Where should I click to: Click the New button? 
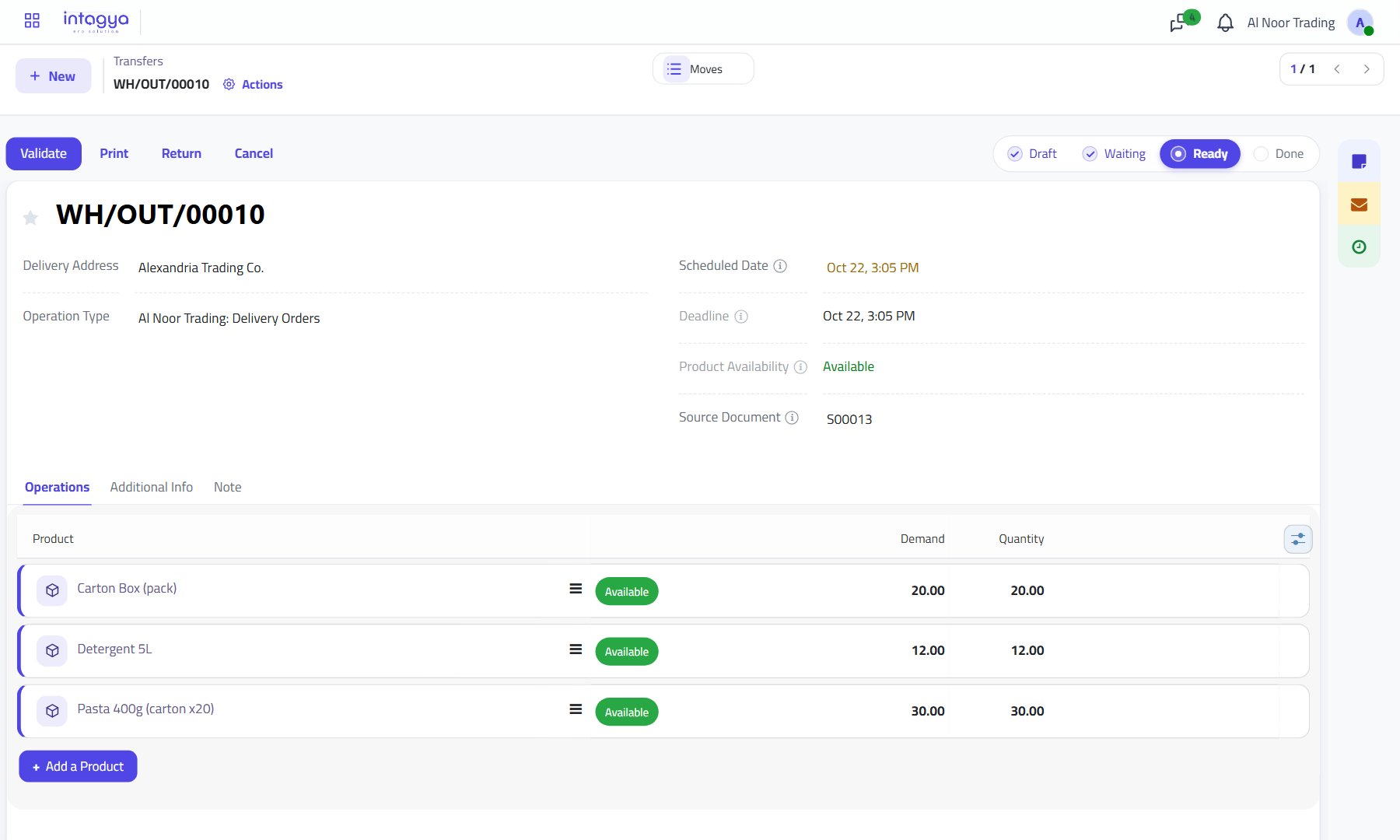pos(54,76)
